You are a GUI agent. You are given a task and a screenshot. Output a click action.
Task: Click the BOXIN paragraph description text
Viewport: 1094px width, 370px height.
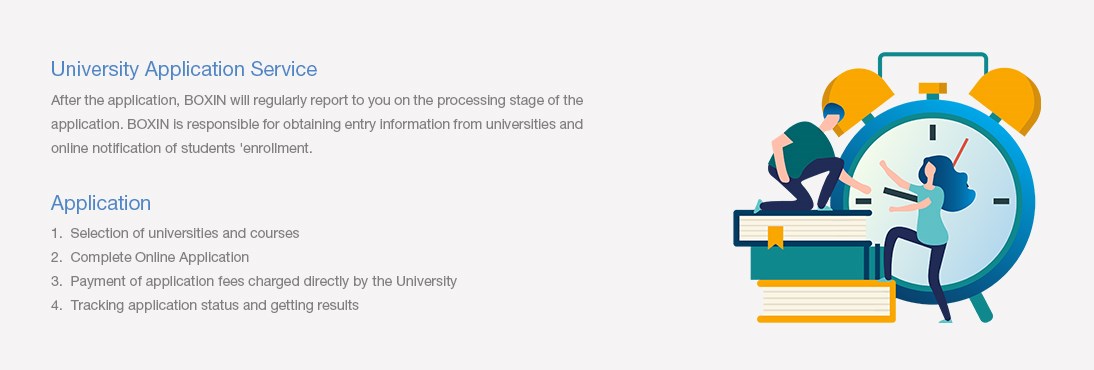click(x=317, y=124)
